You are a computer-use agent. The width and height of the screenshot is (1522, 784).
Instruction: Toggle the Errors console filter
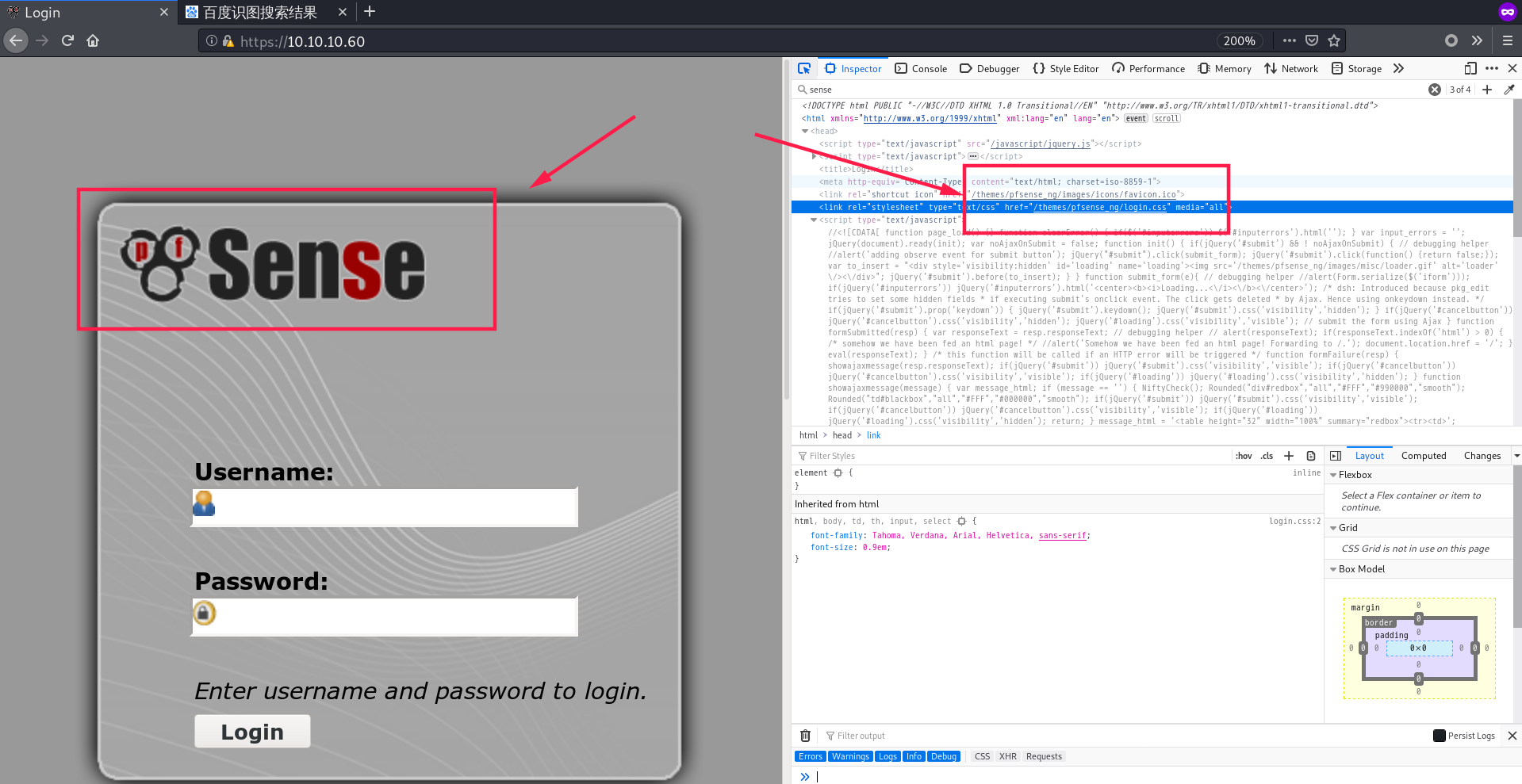pyautogui.click(x=811, y=756)
